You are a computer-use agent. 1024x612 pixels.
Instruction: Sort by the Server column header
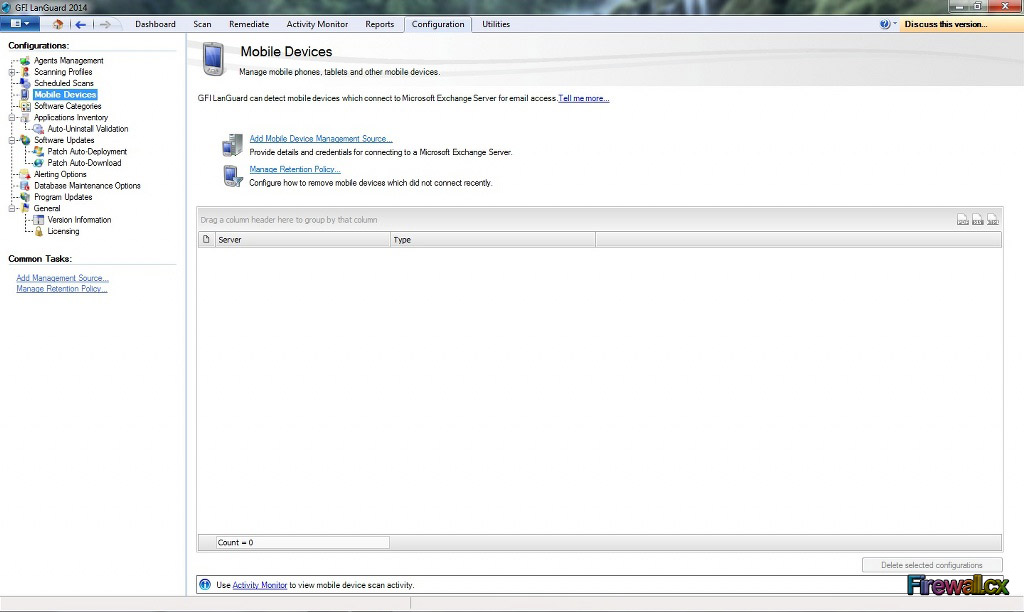coord(302,240)
